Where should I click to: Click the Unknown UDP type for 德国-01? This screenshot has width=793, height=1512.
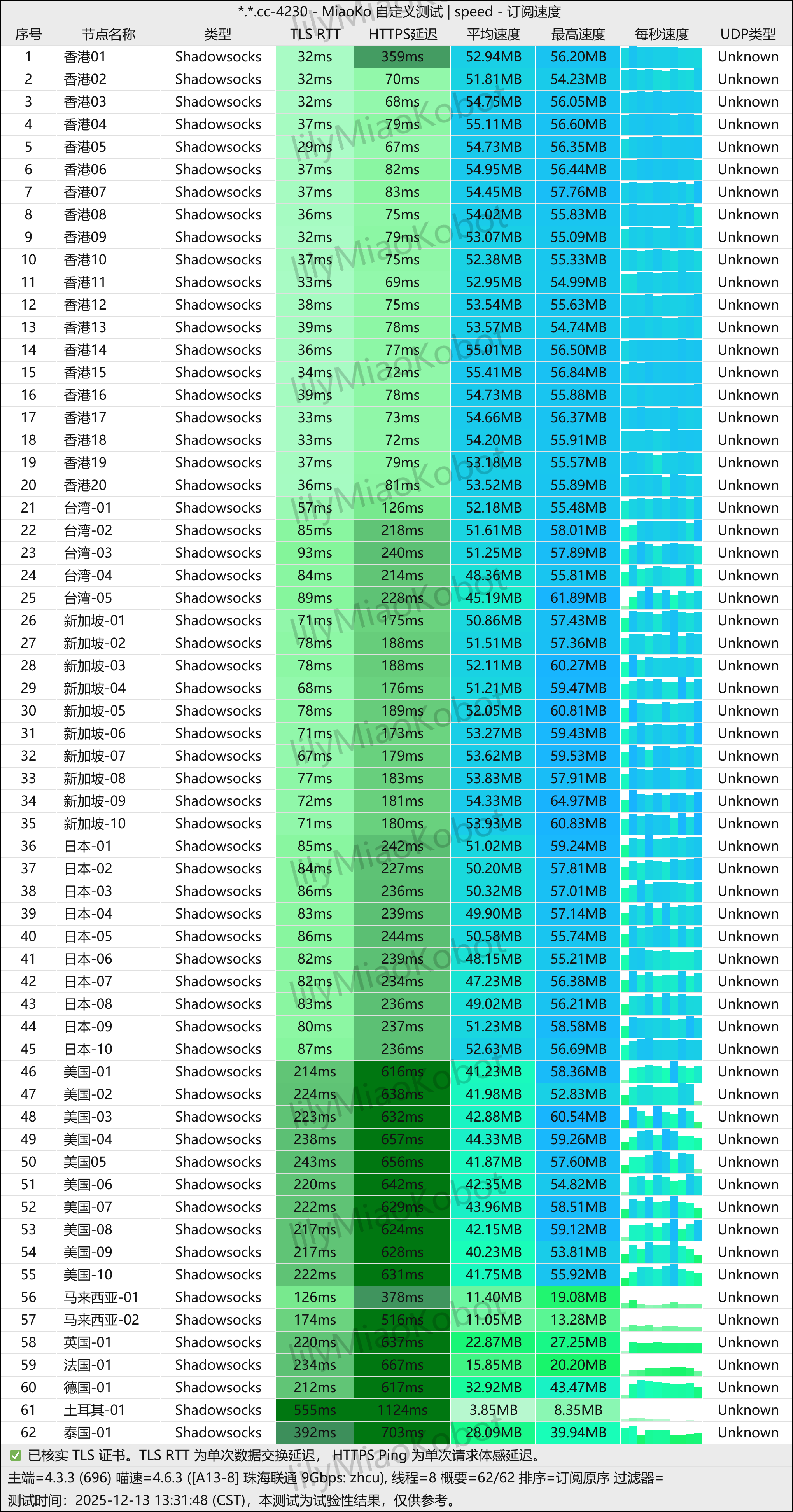tap(747, 1387)
